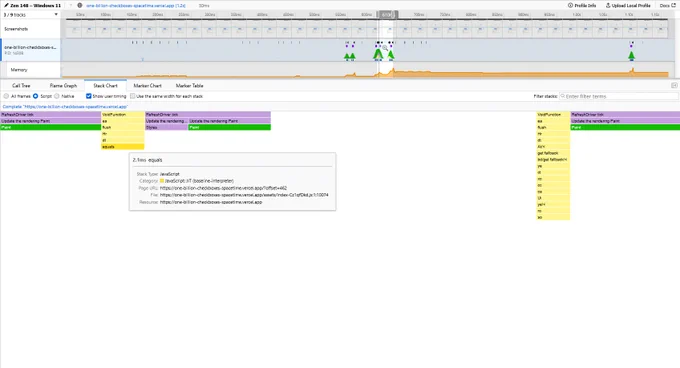Open the Marker Chart tab

(x=147, y=86)
